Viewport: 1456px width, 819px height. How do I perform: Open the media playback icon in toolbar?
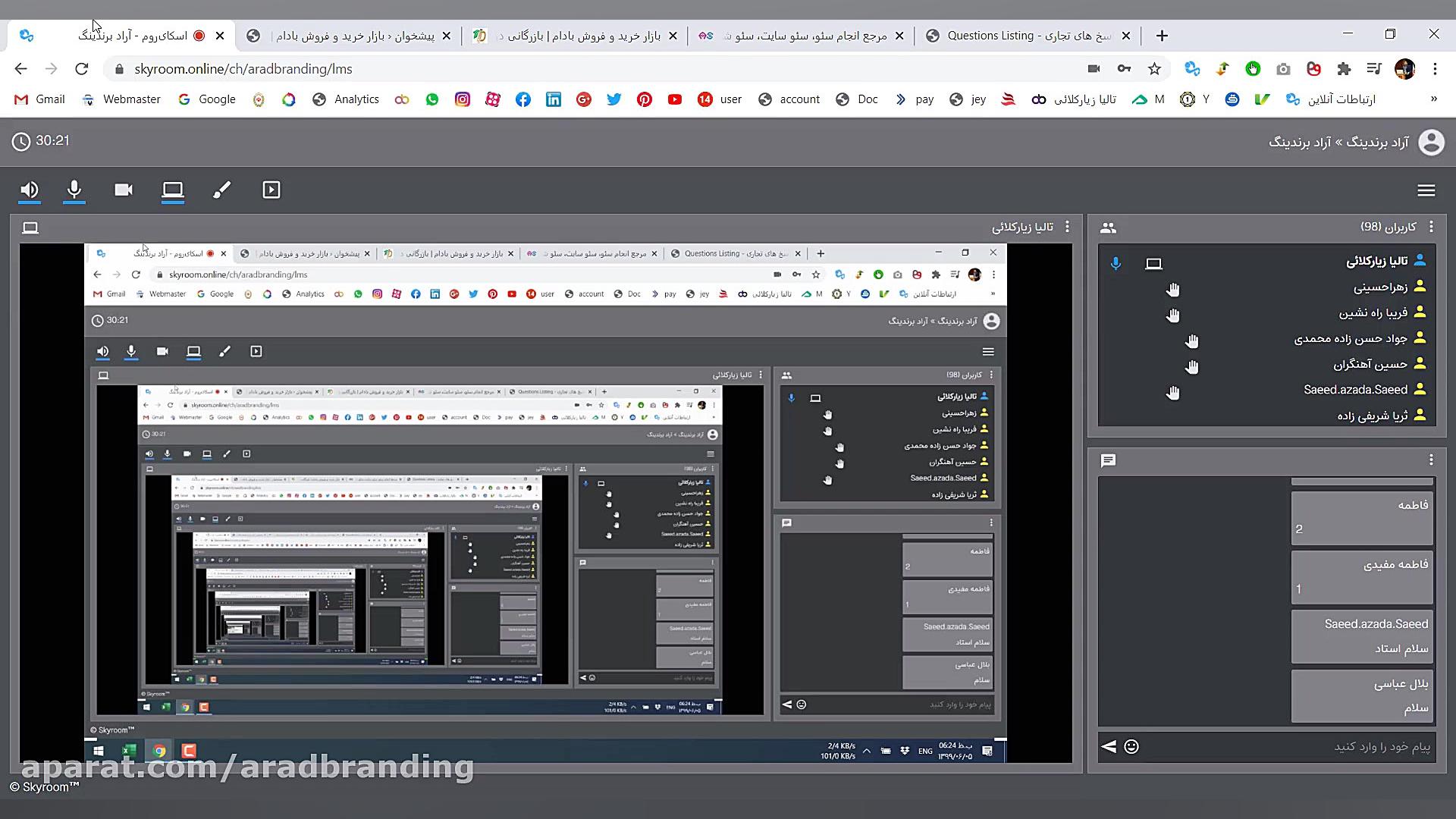tap(271, 190)
